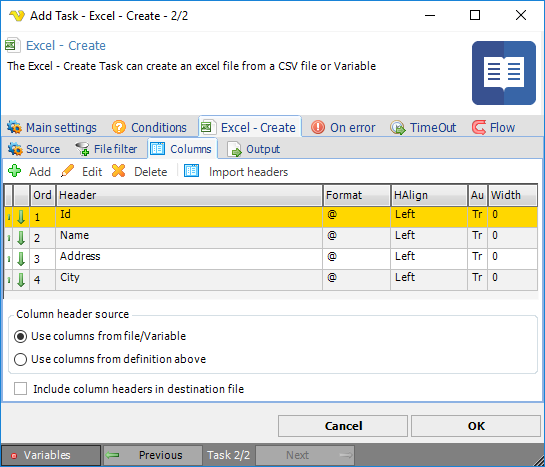The image size is (545, 467).
Task: Open the On error tab
Action: click(343, 128)
